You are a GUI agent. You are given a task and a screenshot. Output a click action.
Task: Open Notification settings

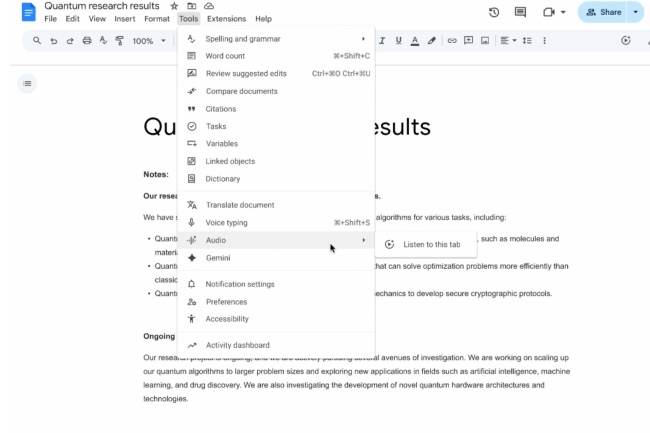276,284
